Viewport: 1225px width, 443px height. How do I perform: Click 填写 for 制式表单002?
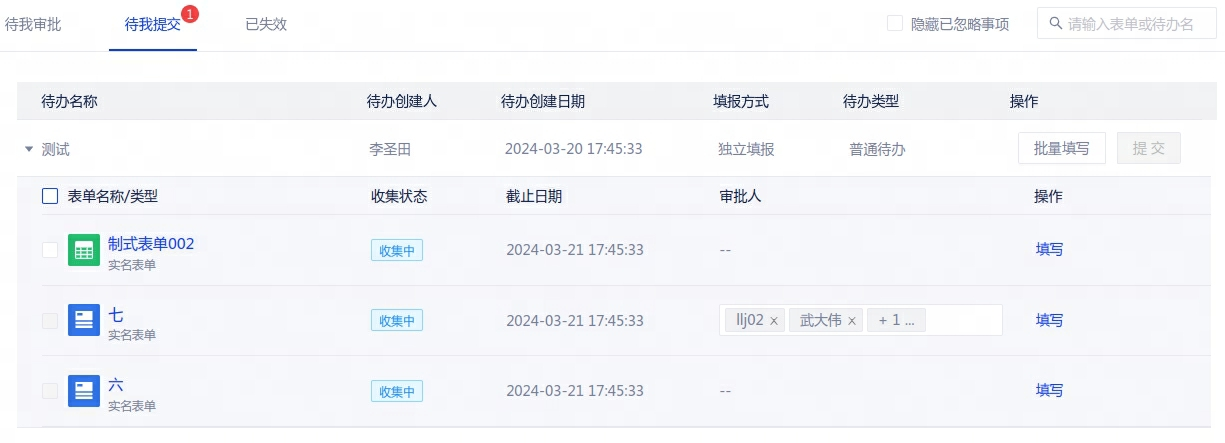[x=1049, y=250]
